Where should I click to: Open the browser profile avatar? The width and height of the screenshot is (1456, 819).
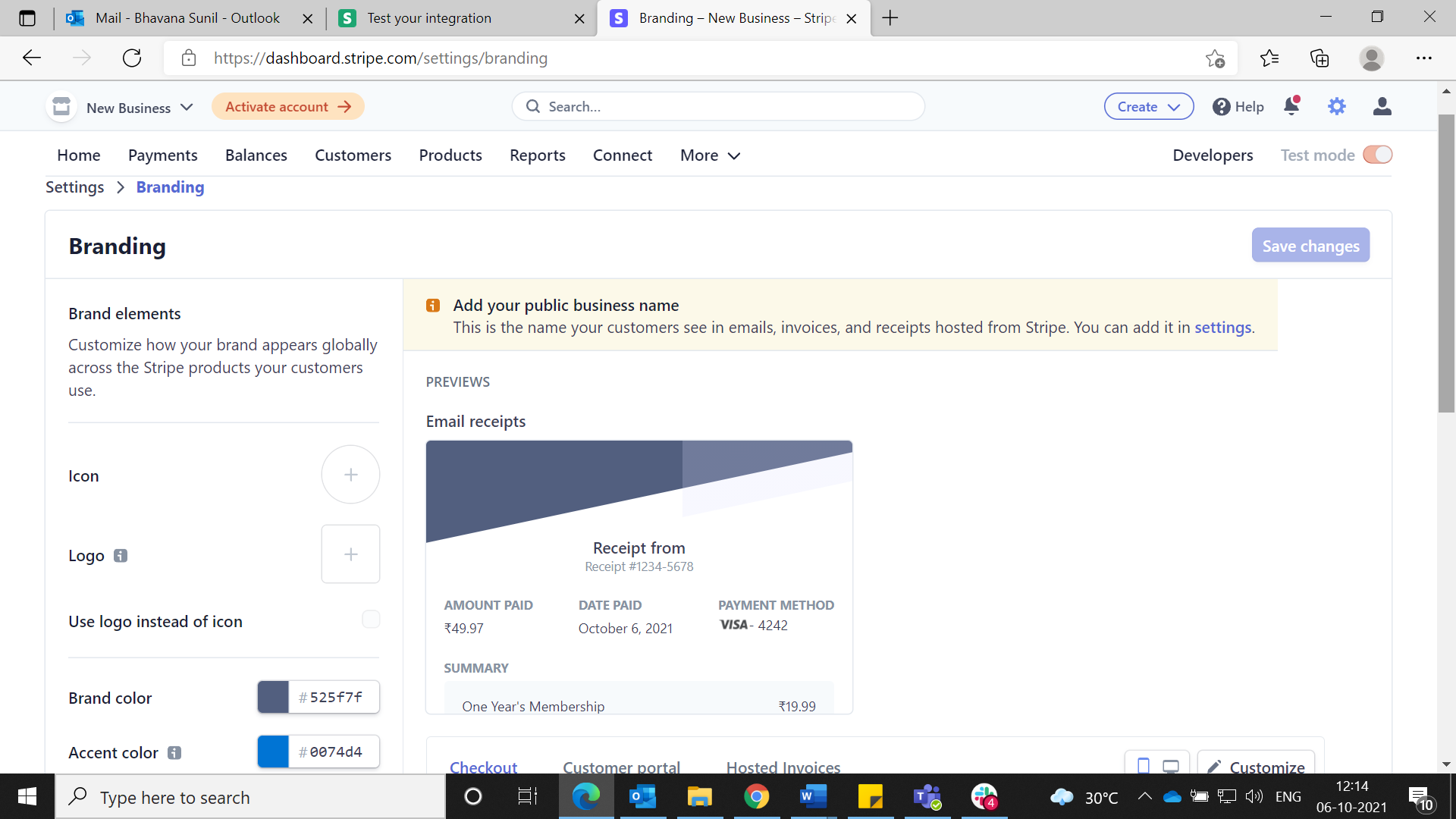[x=1372, y=58]
